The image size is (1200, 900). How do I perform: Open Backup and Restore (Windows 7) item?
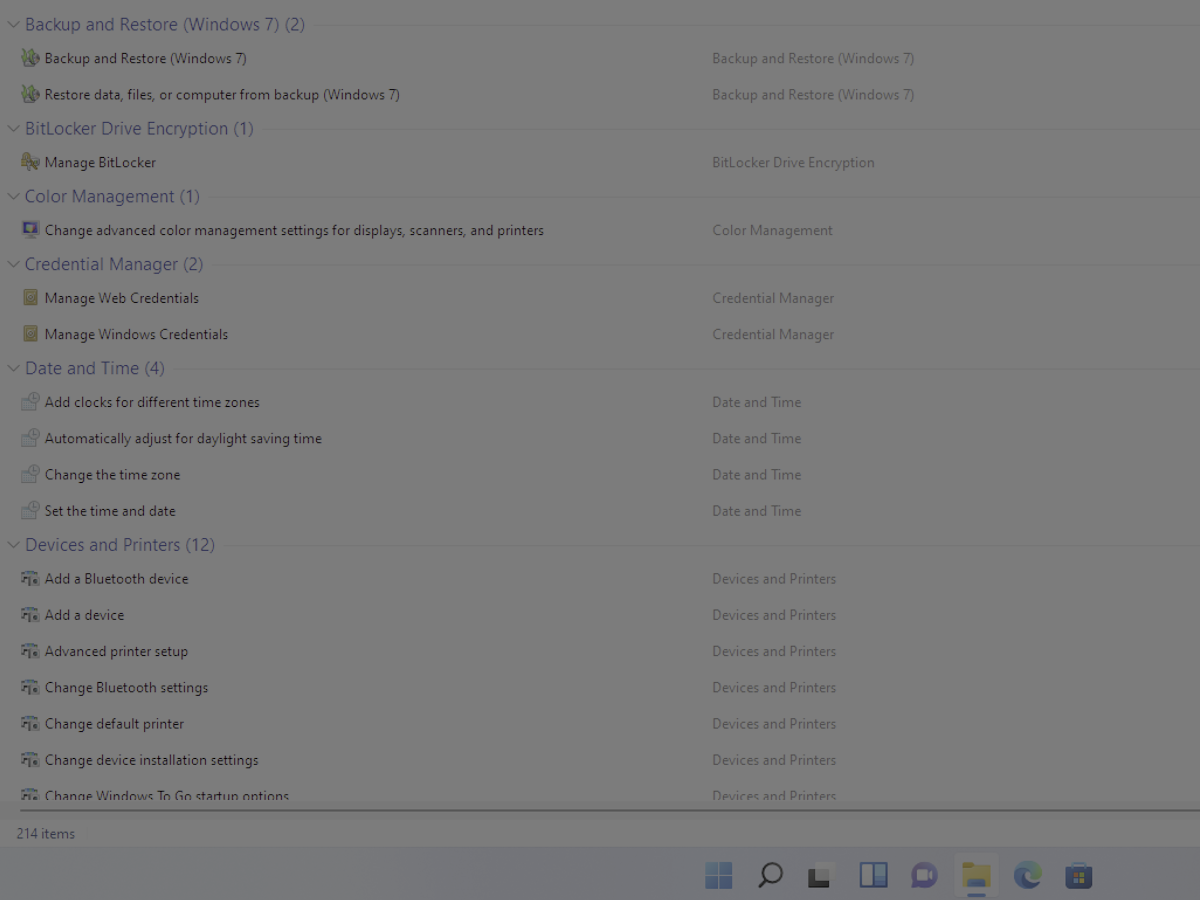tap(145, 58)
